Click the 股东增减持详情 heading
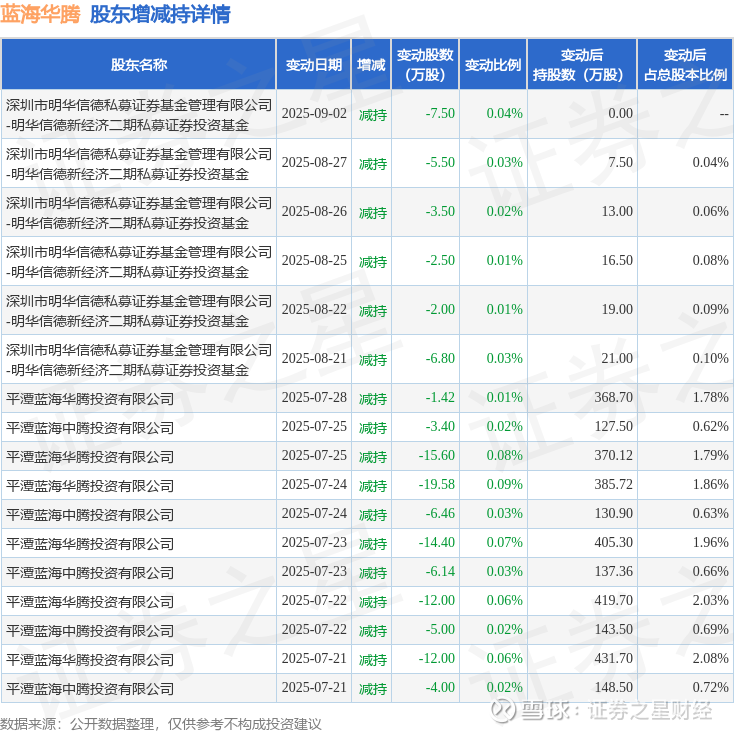734x733 pixels. pyautogui.click(x=160, y=15)
